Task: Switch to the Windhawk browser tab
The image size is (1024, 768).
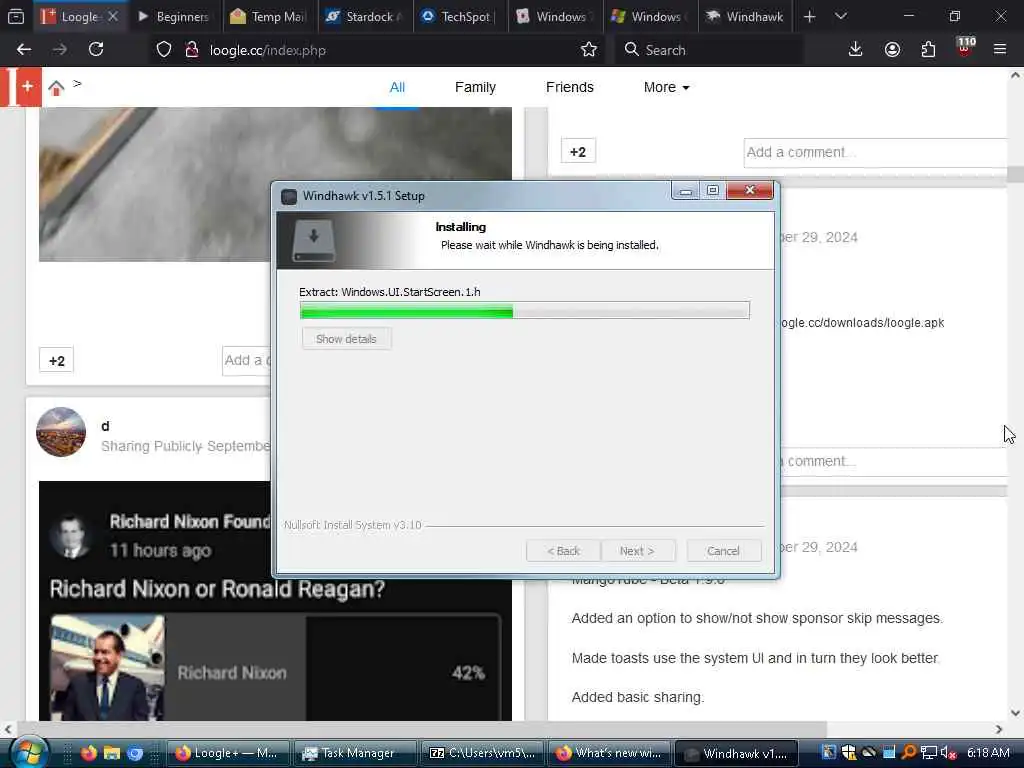Action: pos(745,16)
